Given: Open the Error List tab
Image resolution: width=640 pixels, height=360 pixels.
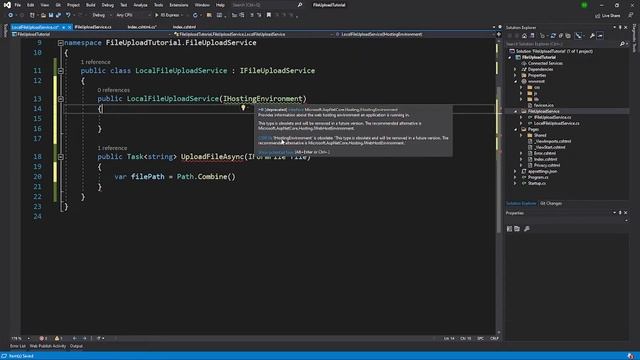Looking at the screenshot, I should tap(18, 346).
